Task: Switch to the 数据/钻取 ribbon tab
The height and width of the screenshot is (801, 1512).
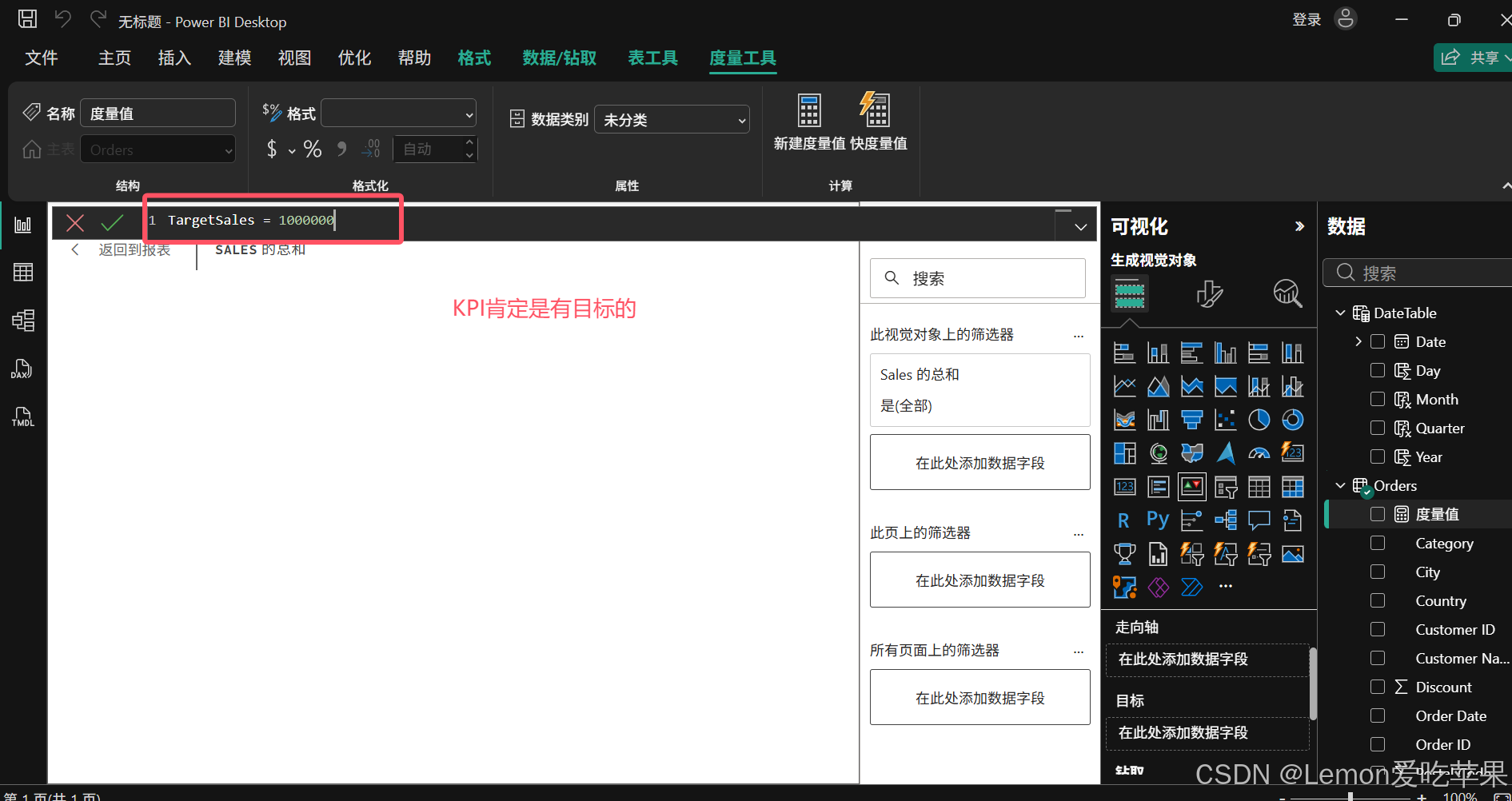Action: tap(559, 58)
